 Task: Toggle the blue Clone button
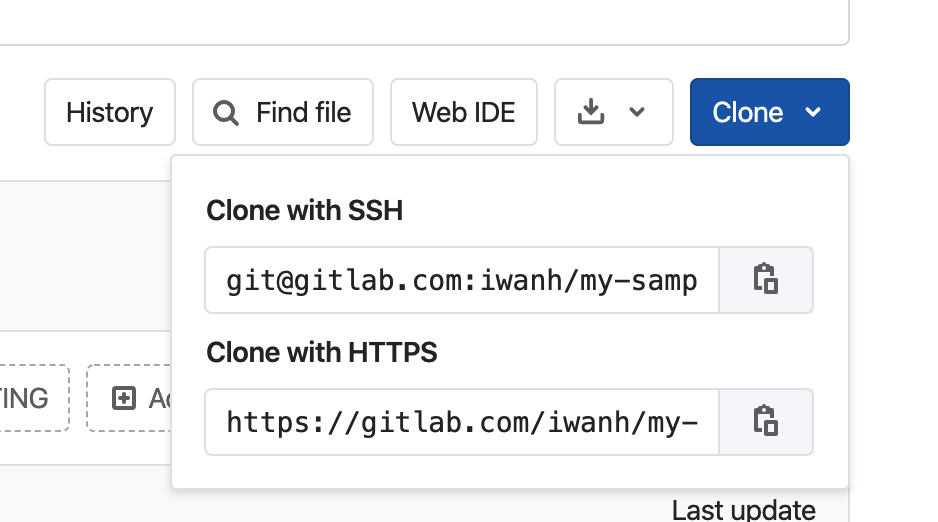click(769, 112)
